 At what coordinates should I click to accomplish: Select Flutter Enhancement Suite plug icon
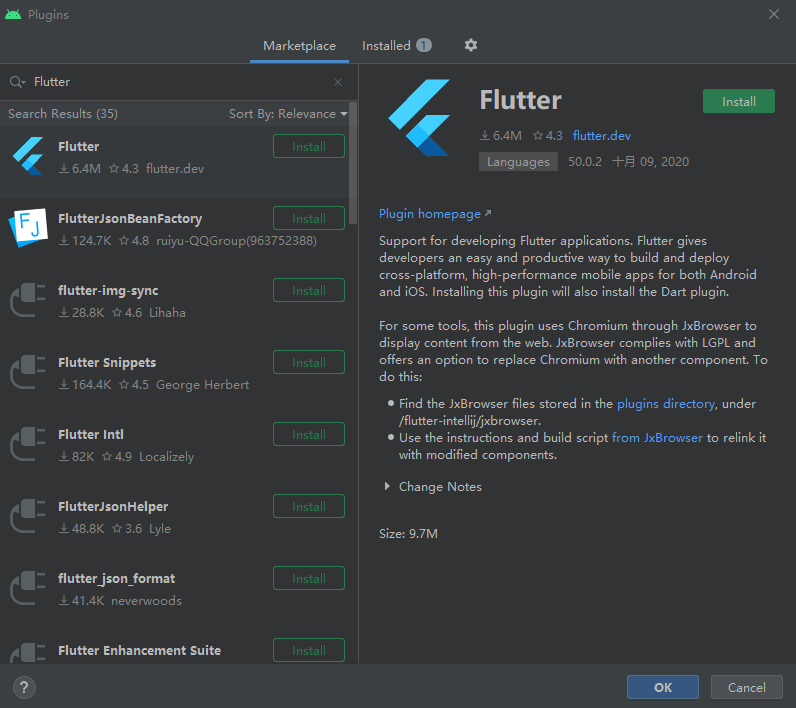coord(28,653)
